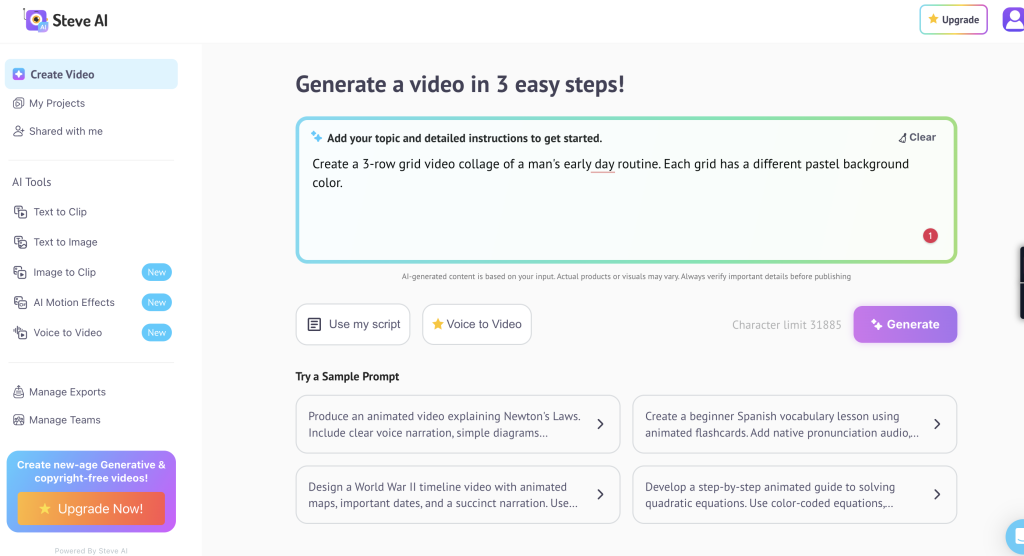Click the Create Video sparkle icon
Viewport: 1024px width, 556px height.
[19, 74]
